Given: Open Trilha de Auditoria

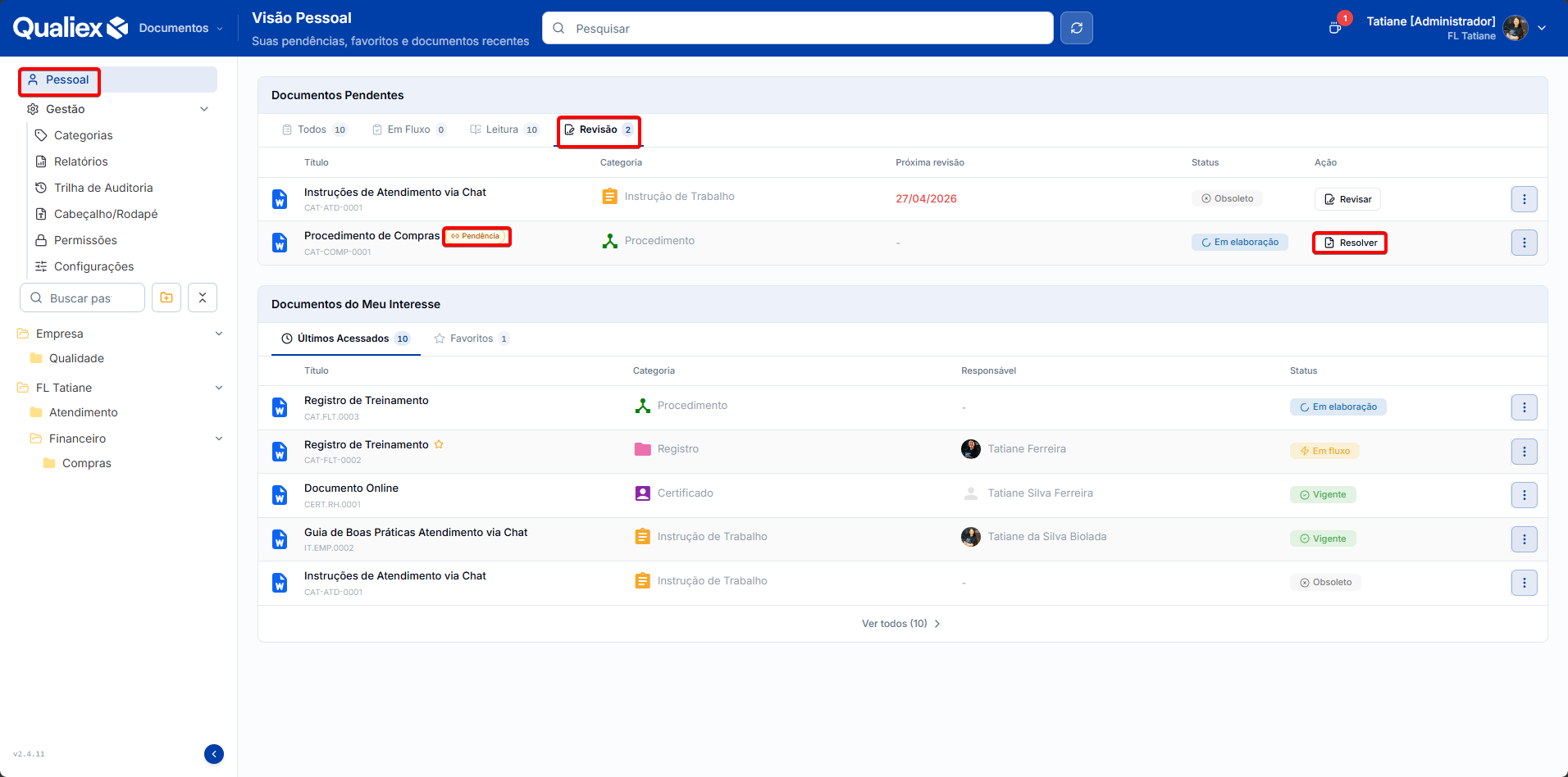Looking at the screenshot, I should [x=103, y=188].
